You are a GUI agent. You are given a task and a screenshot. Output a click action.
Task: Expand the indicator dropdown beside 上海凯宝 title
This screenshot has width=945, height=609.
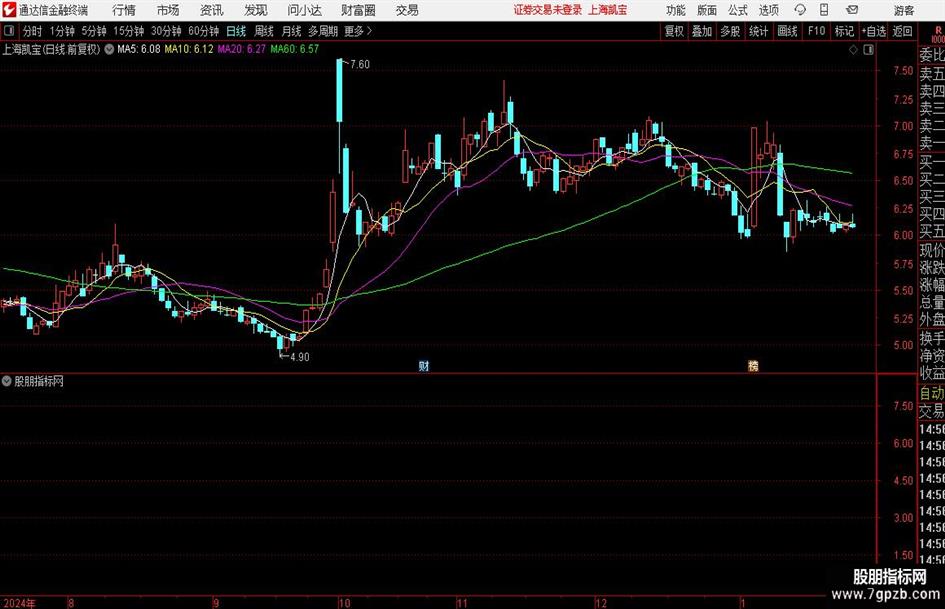(109, 49)
